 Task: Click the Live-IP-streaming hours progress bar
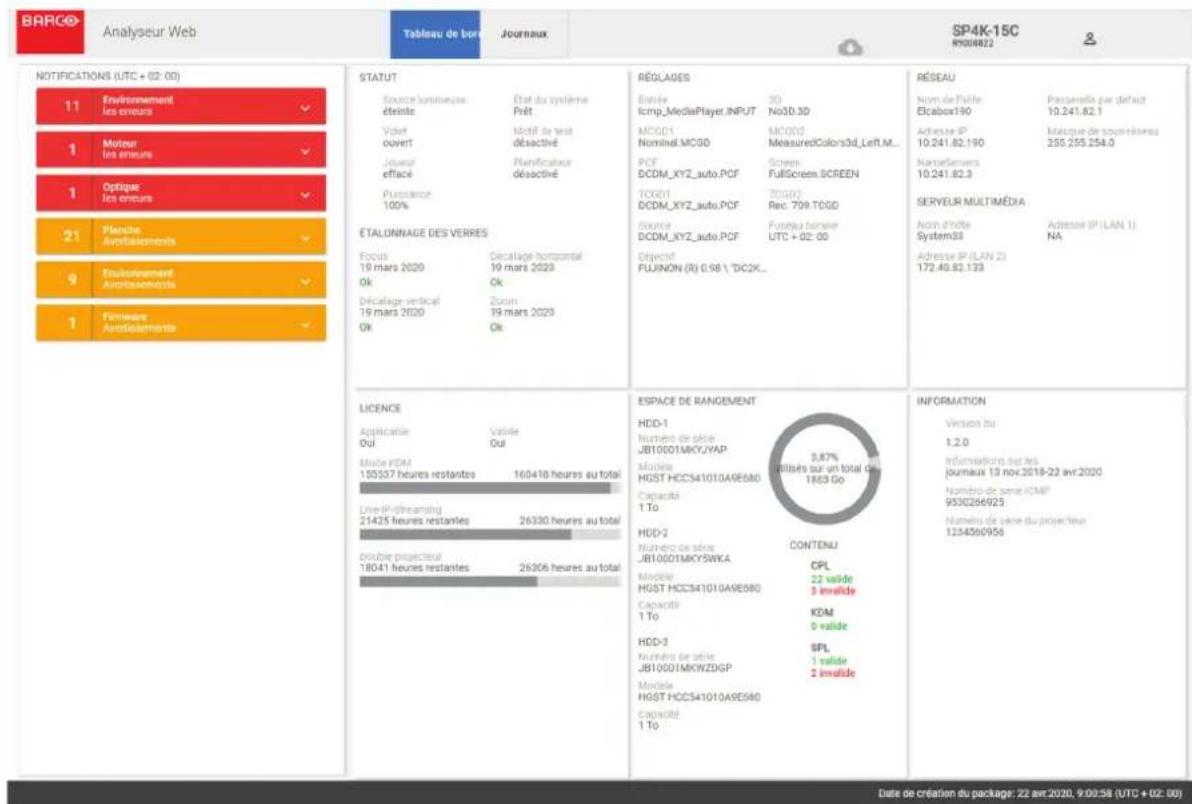(x=490, y=534)
